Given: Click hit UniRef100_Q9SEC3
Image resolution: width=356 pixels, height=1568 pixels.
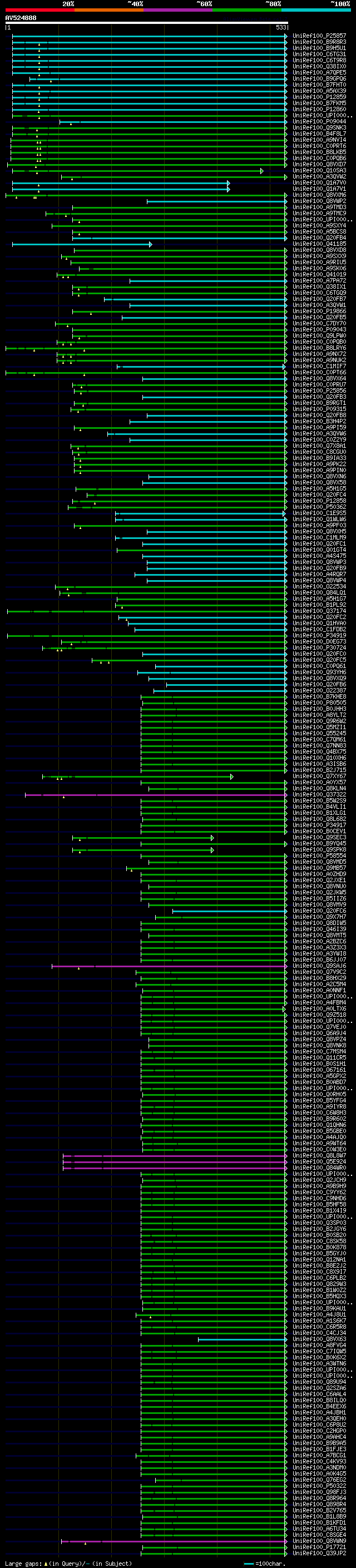Looking at the screenshot, I should (319, 838).
